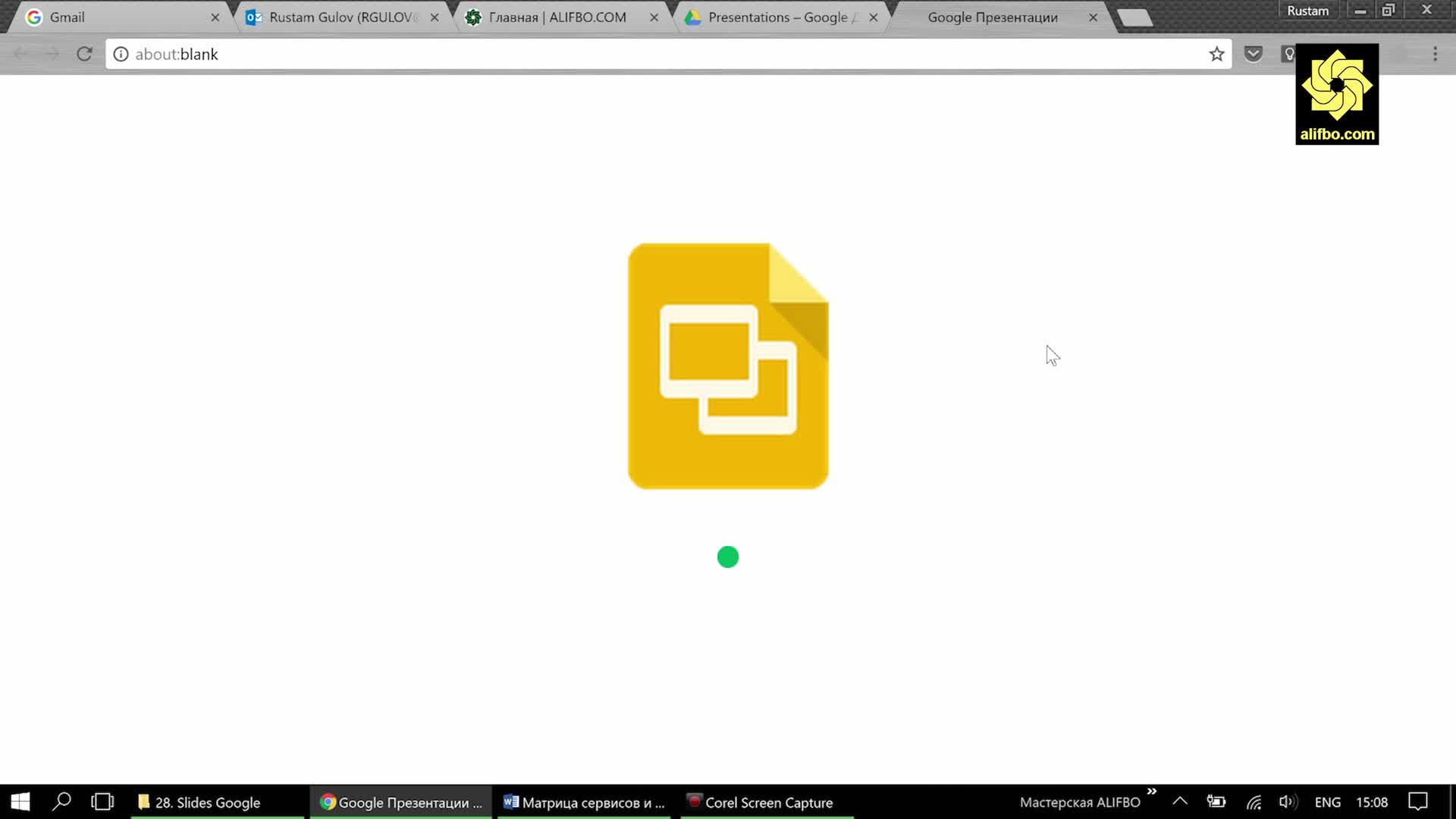
Task: Open the 28. Slides Google folder taskbar item
Action: pyautogui.click(x=217, y=802)
